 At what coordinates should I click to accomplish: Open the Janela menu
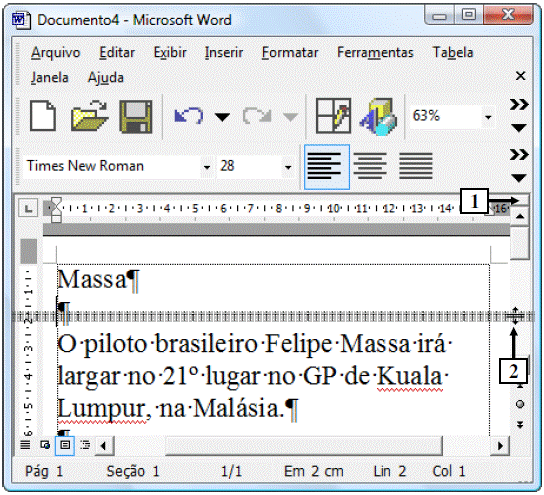[x=49, y=78]
